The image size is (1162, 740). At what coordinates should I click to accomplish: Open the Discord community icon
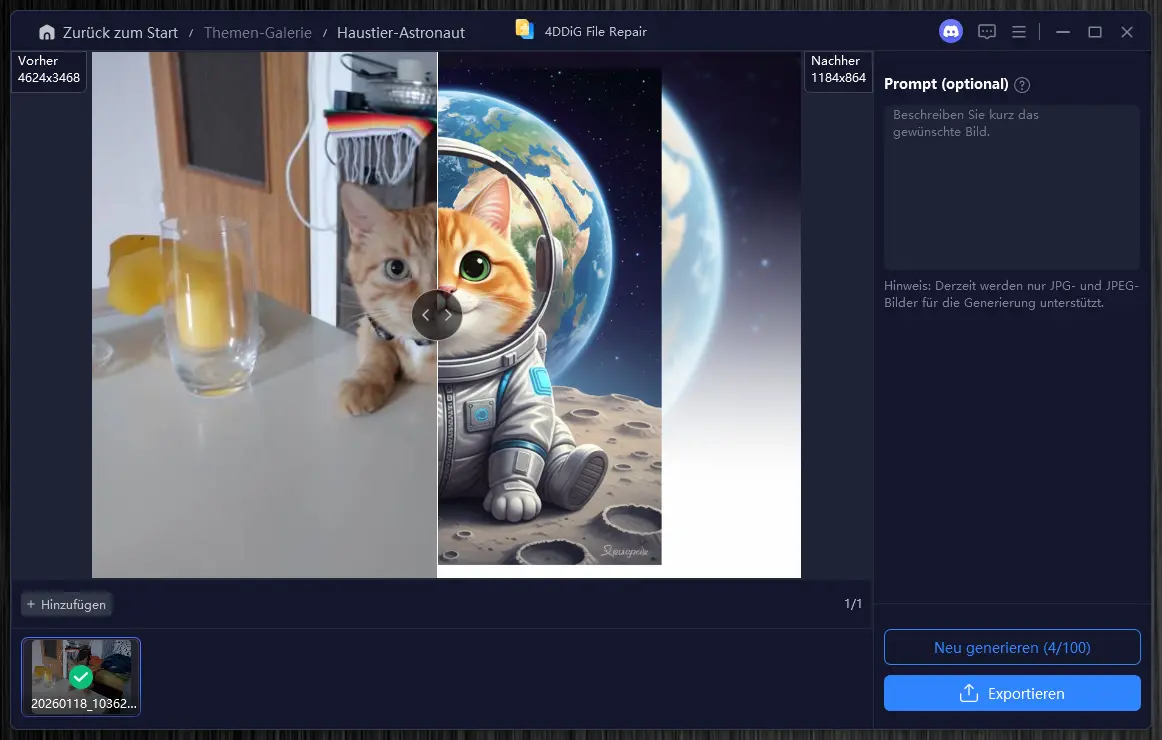click(950, 32)
